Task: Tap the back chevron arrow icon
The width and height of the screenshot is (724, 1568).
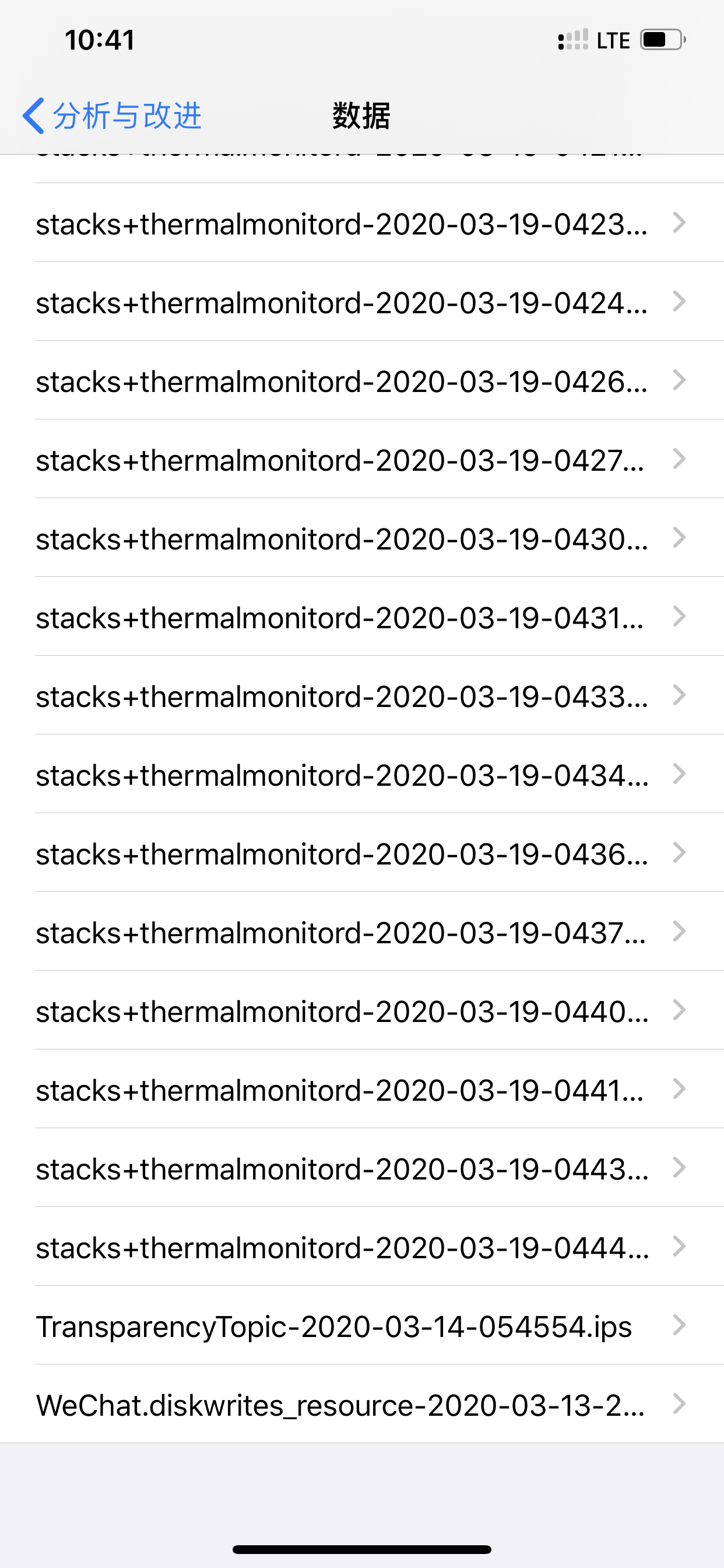Action: pyautogui.click(x=33, y=116)
